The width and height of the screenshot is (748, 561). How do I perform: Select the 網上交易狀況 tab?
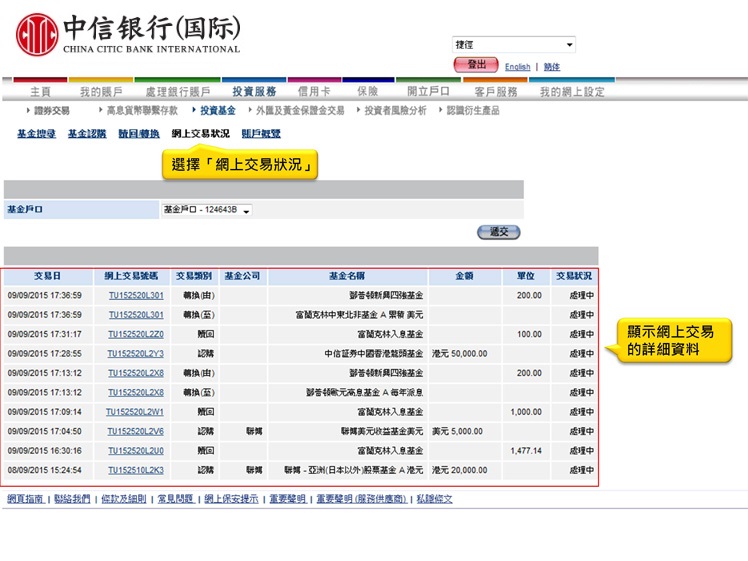coord(200,134)
